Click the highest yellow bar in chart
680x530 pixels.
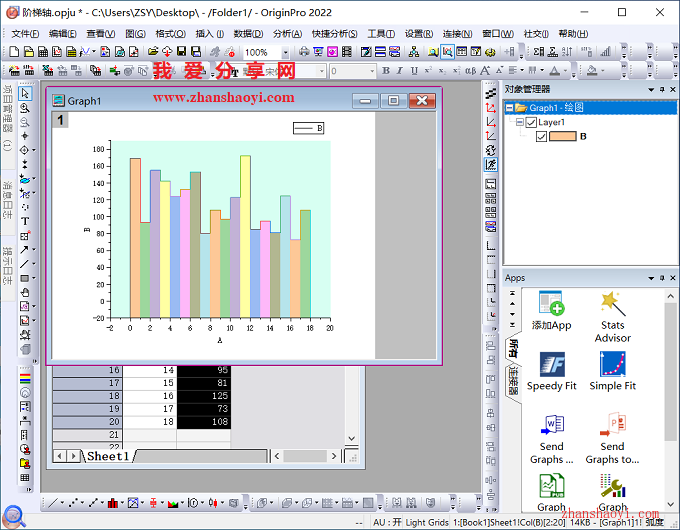click(245, 236)
